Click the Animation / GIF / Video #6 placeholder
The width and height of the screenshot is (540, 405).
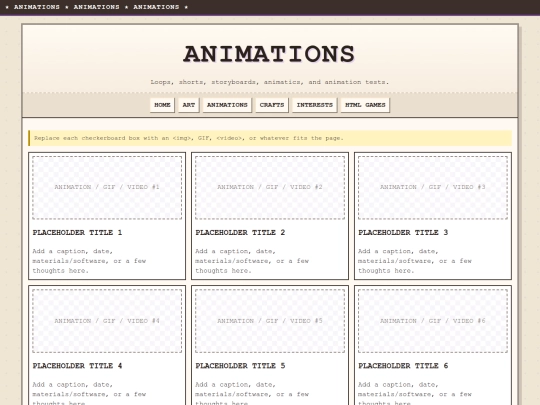433,321
